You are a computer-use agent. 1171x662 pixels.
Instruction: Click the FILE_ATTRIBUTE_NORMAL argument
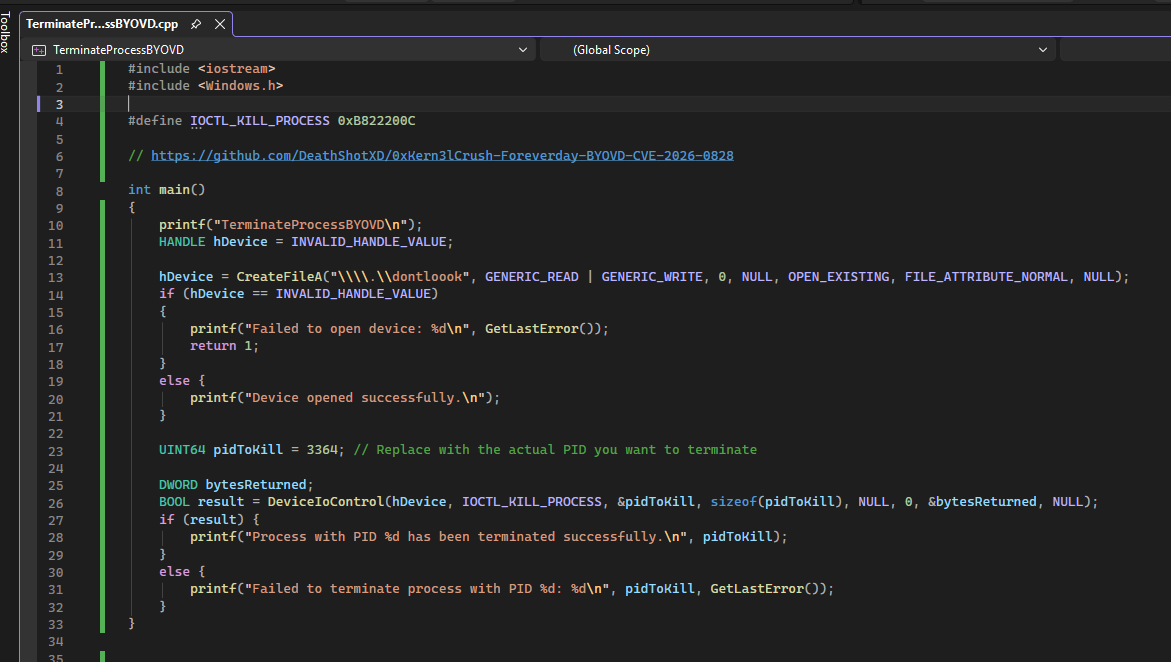coord(987,276)
